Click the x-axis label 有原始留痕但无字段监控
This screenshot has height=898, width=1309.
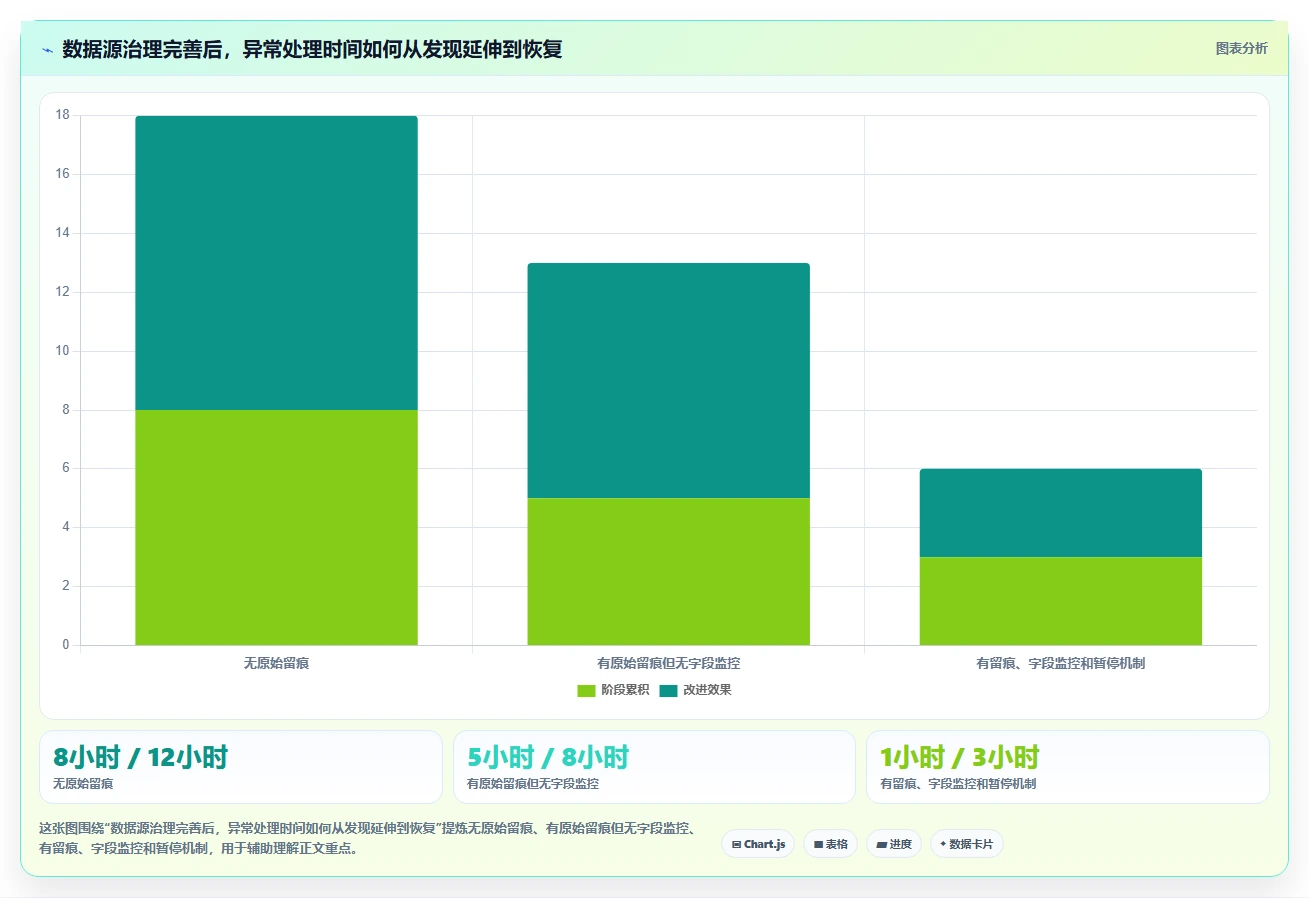click(668, 663)
